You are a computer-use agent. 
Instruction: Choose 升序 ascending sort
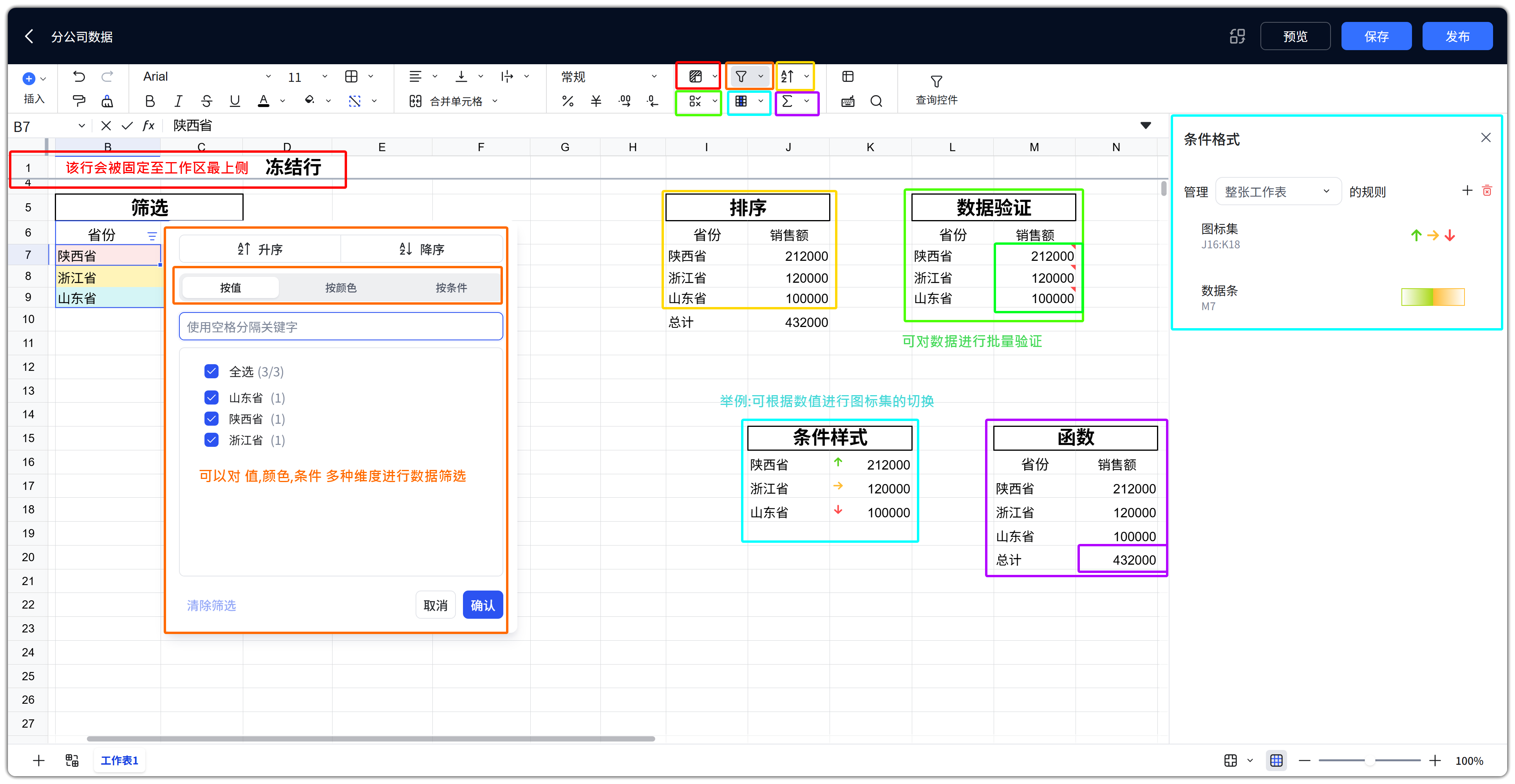click(260, 249)
